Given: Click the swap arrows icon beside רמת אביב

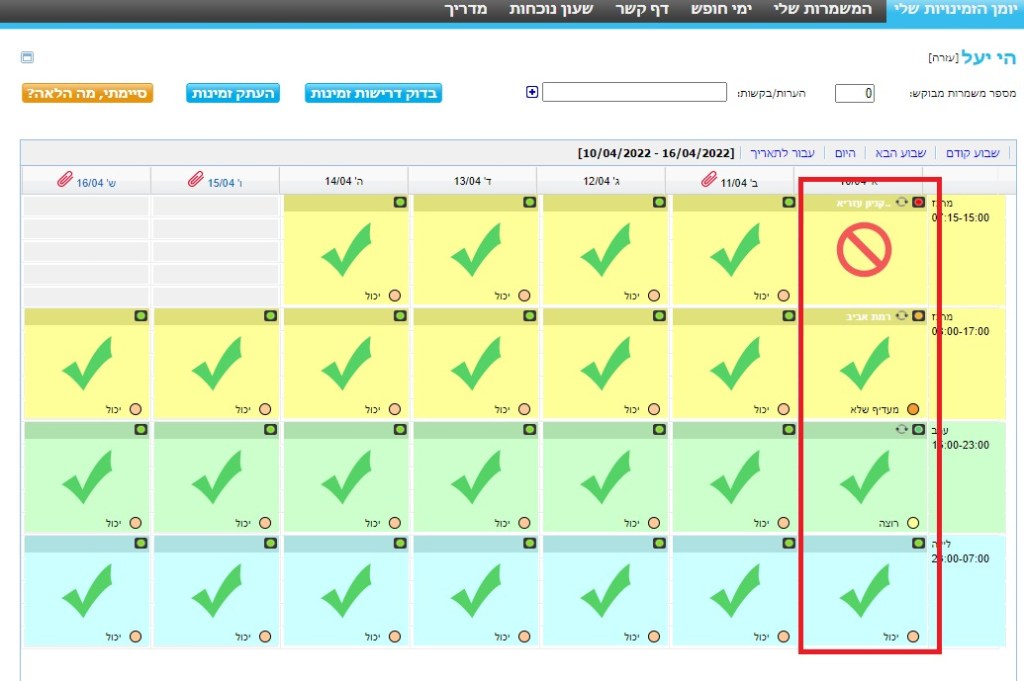Looking at the screenshot, I should (x=902, y=316).
